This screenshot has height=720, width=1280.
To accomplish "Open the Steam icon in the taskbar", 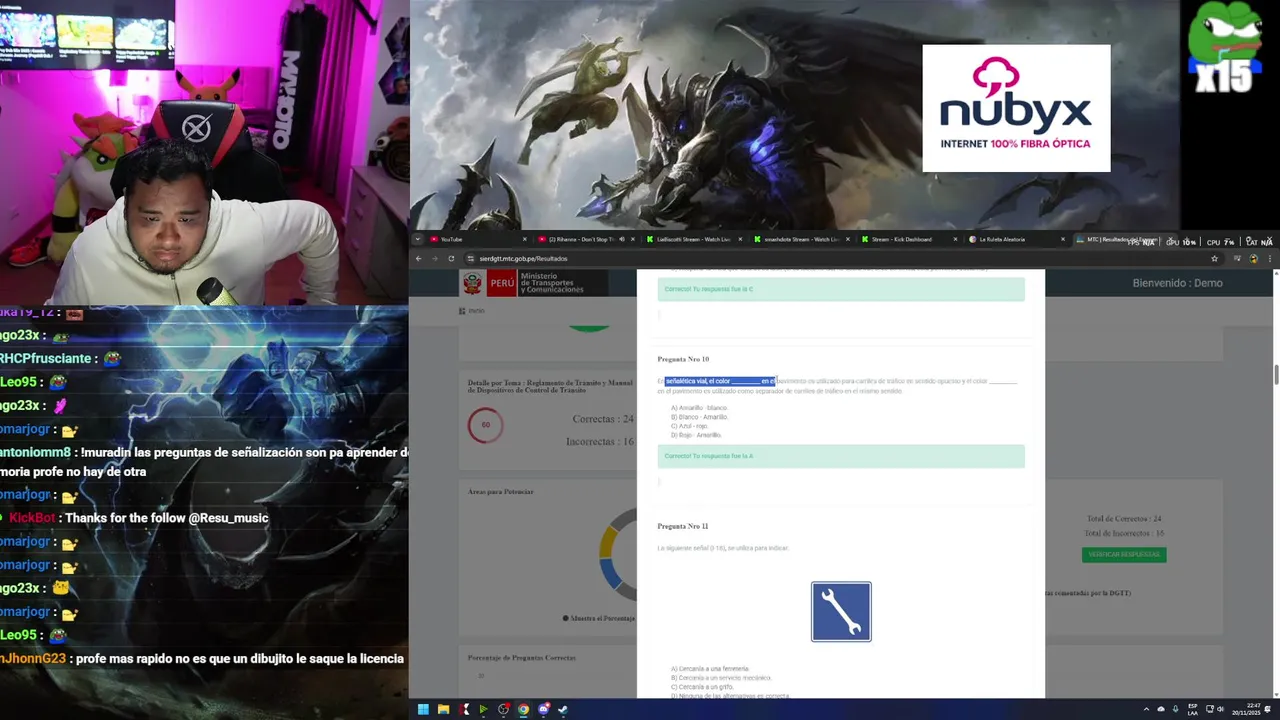I will [x=563, y=709].
